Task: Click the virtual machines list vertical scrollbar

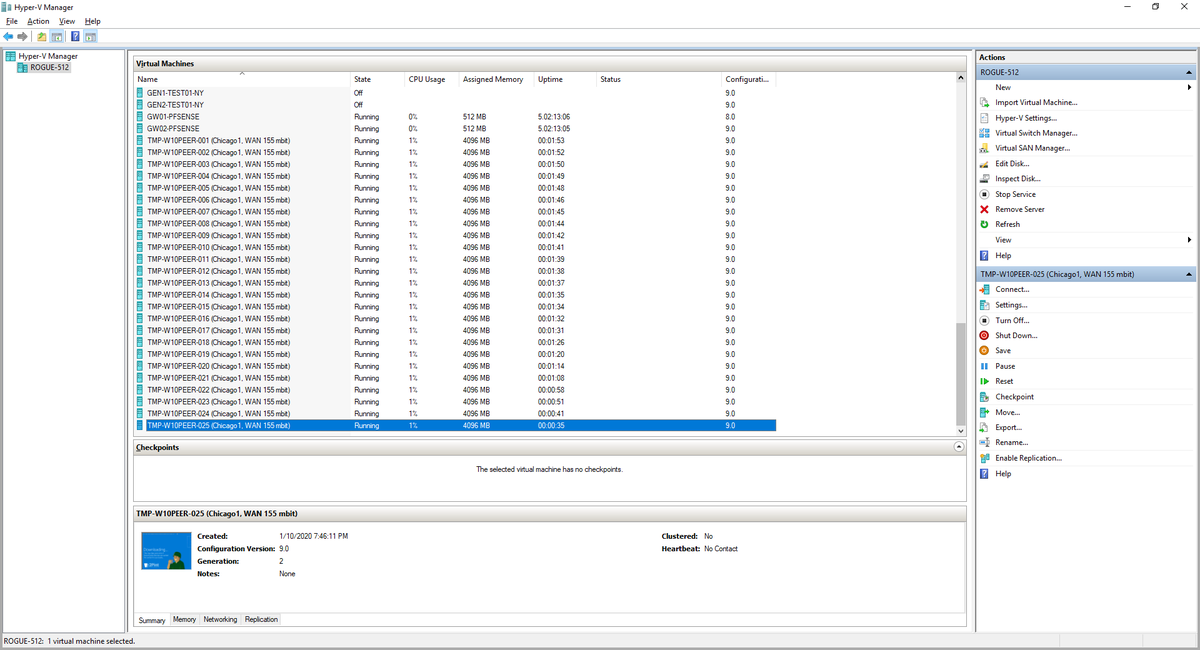Action: tap(961, 373)
